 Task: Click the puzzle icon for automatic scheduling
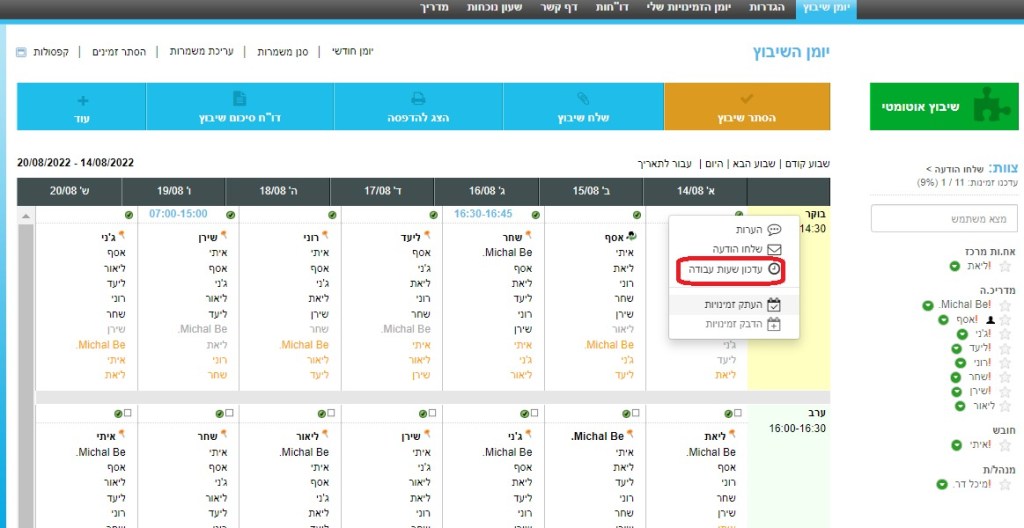coord(991,107)
